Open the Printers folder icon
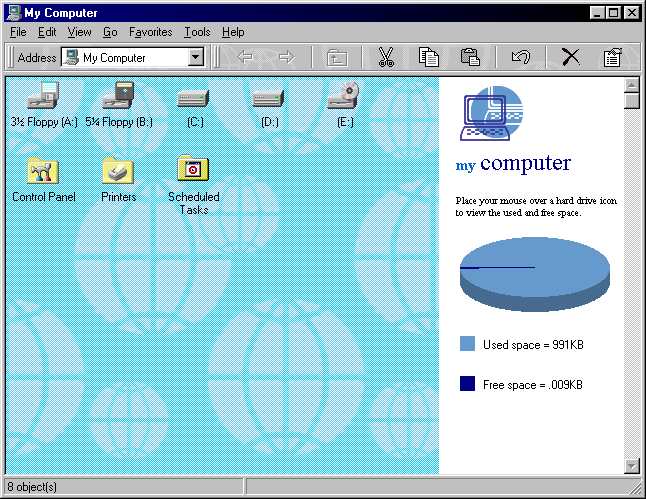Viewport: 646px width, 499px height. tap(118, 170)
